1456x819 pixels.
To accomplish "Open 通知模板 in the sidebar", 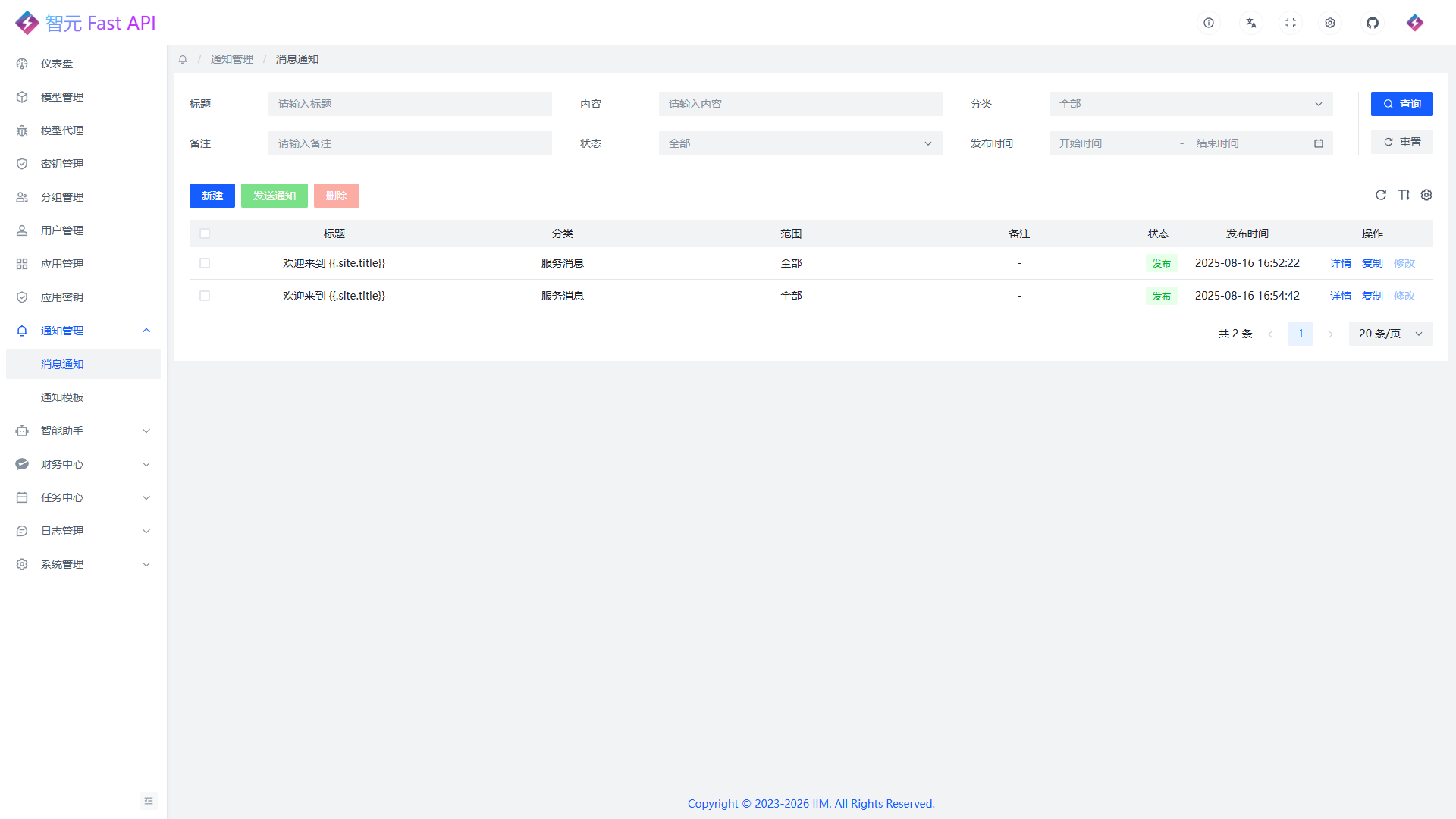I will click(x=62, y=397).
